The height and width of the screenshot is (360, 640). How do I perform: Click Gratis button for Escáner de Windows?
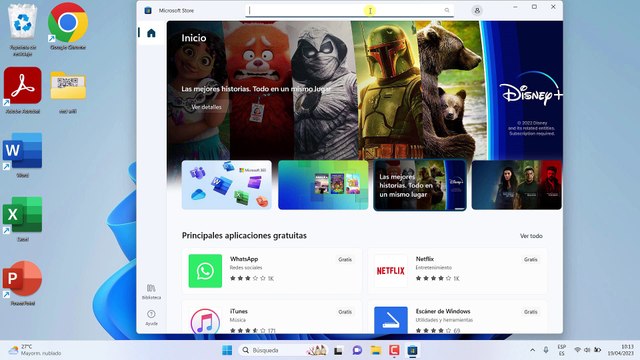tap(531, 312)
